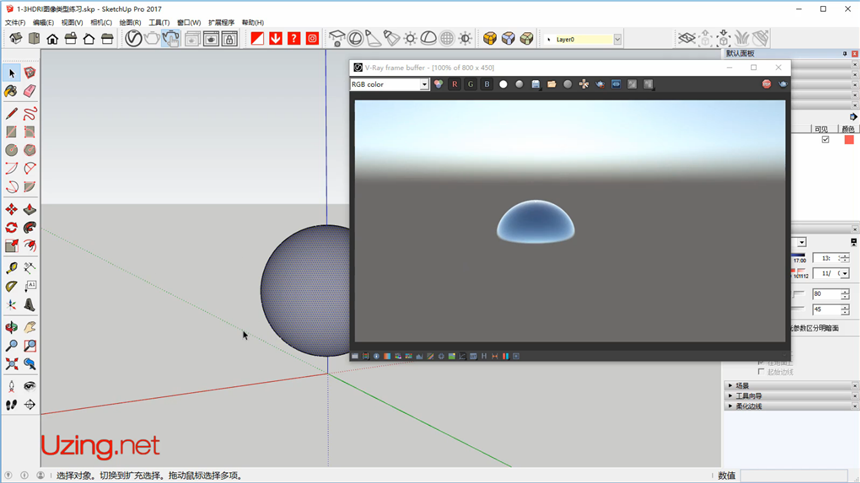Image resolution: width=860 pixels, height=483 pixels.
Task: Open the Layer0 layer dropdown
Action: coord(617,40)
